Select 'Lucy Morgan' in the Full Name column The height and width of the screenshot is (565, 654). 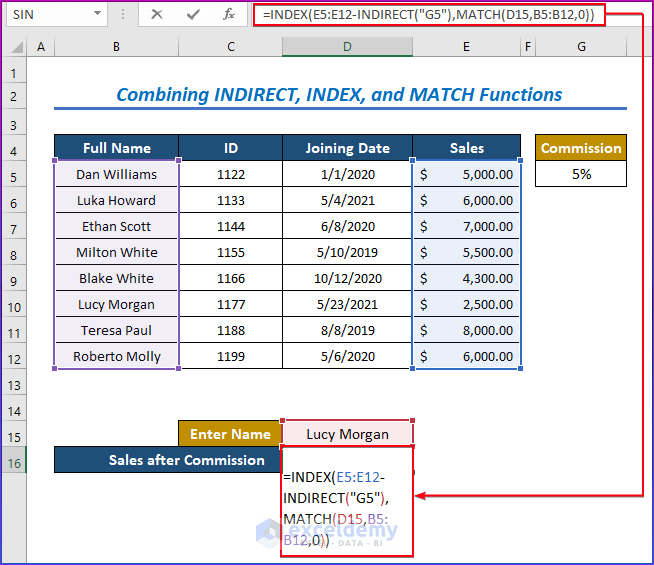pos(116,304)
